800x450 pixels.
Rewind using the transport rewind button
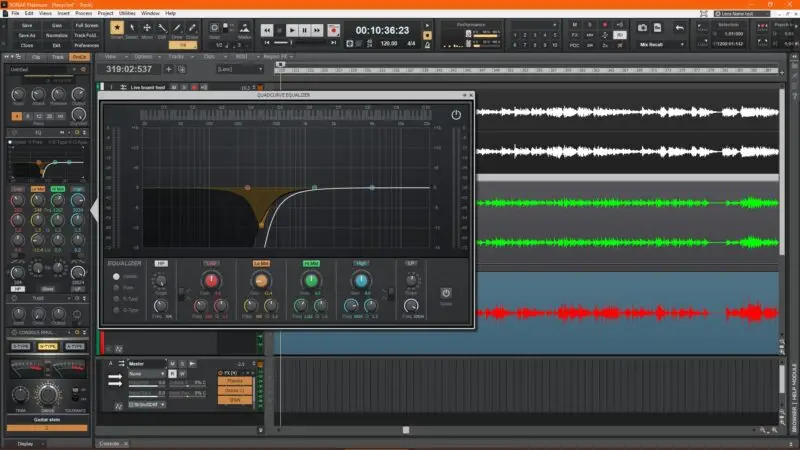pyautogui.click(x=268, y=31)
